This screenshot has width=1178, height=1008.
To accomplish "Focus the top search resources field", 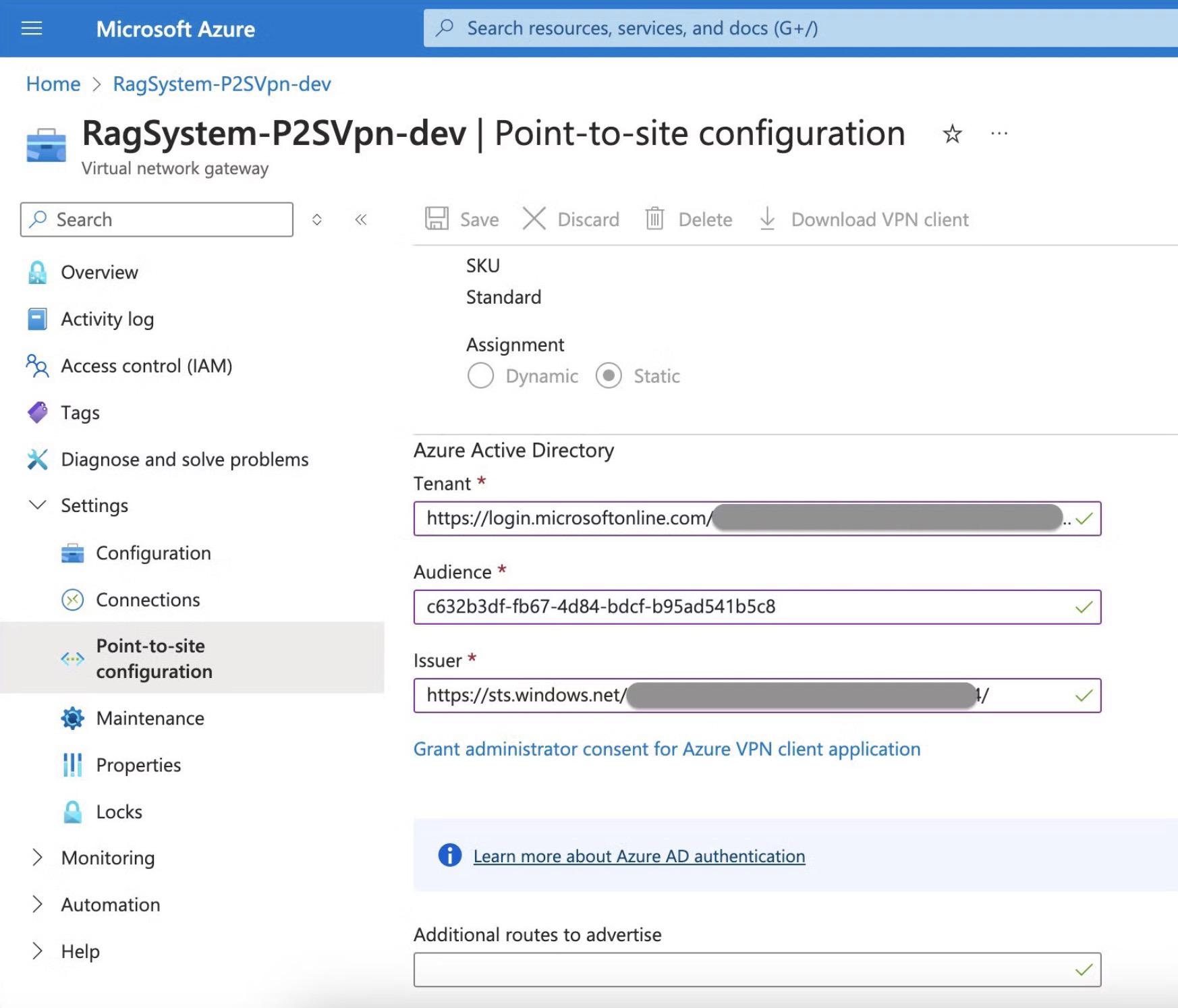I will (800, 28).
